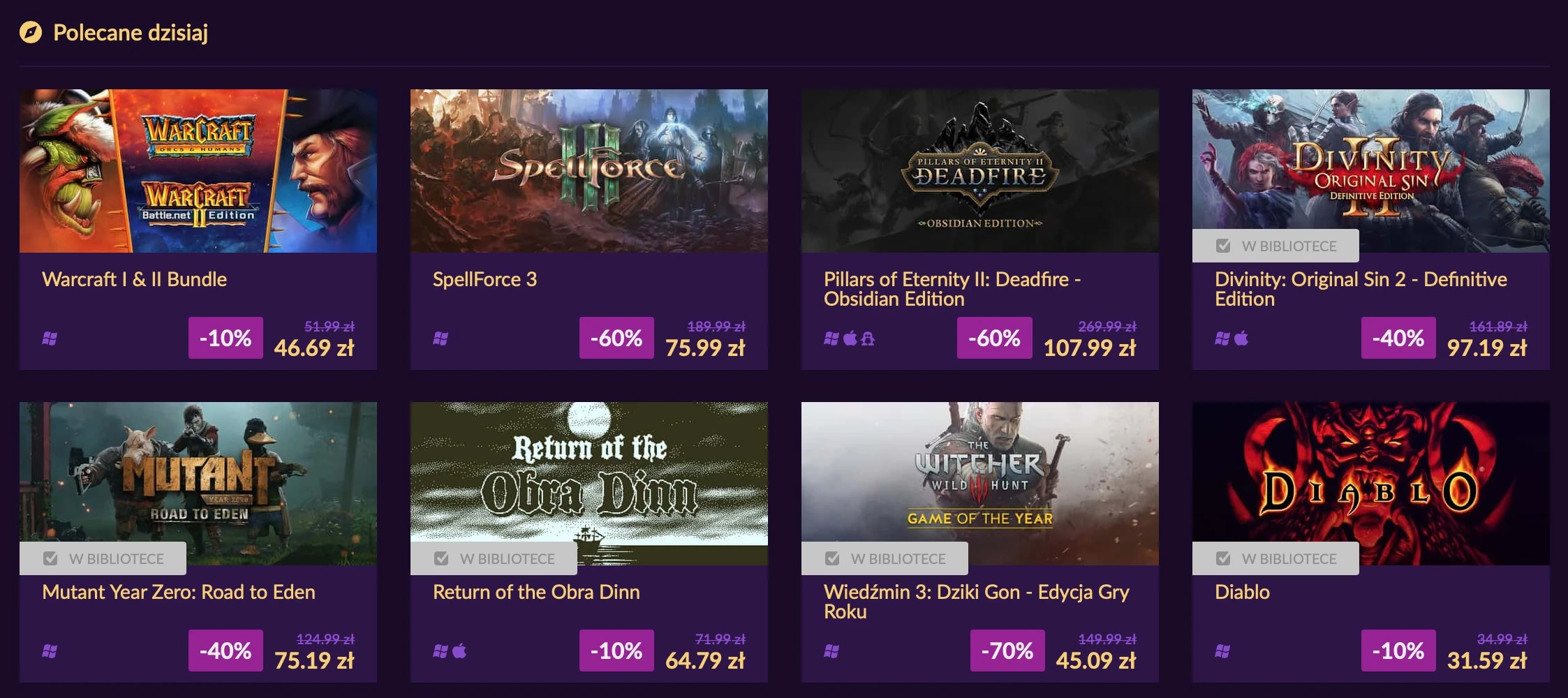Open the SpellForce 3 title link
The image size is (1568, 698).
click(485, 279)
